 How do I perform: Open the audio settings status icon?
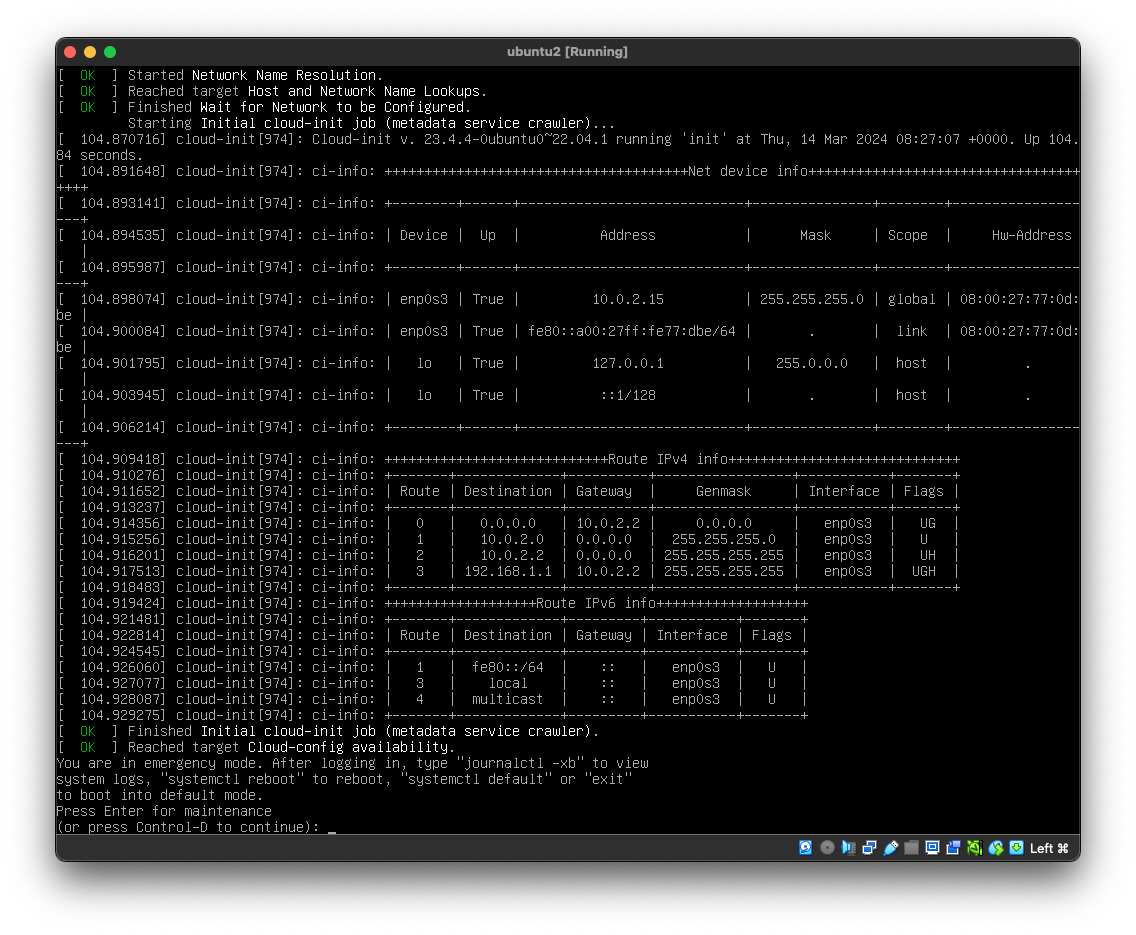click(x=848, y=847)
